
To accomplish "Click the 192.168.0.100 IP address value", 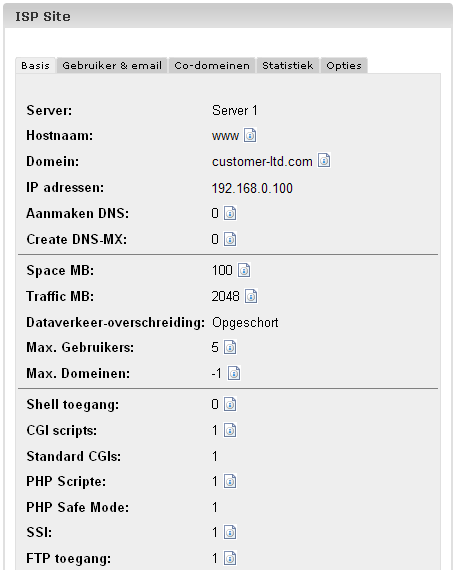I will coord(252,188).
